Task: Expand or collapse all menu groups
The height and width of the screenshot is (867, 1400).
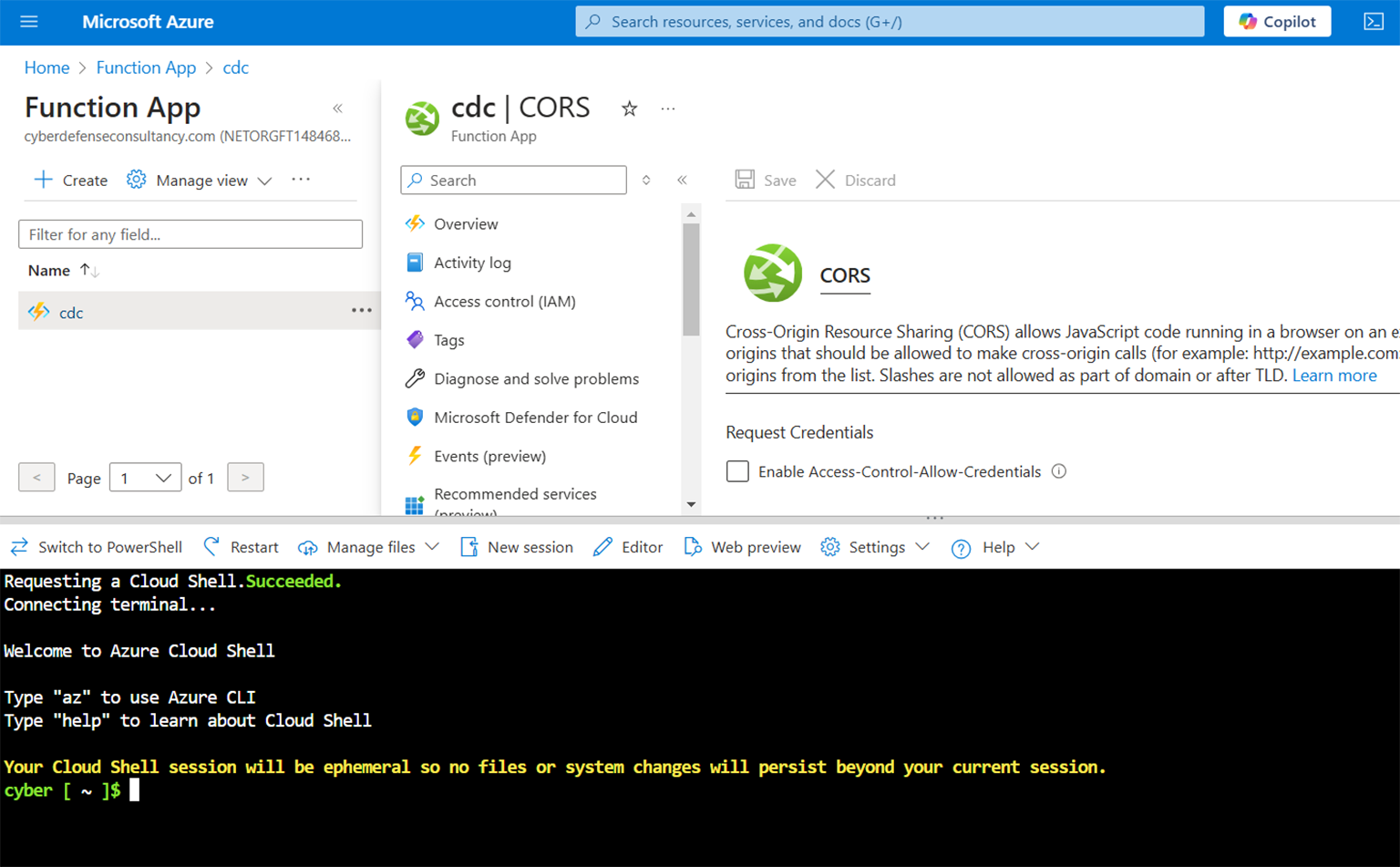Action: (x=646, y=180)
